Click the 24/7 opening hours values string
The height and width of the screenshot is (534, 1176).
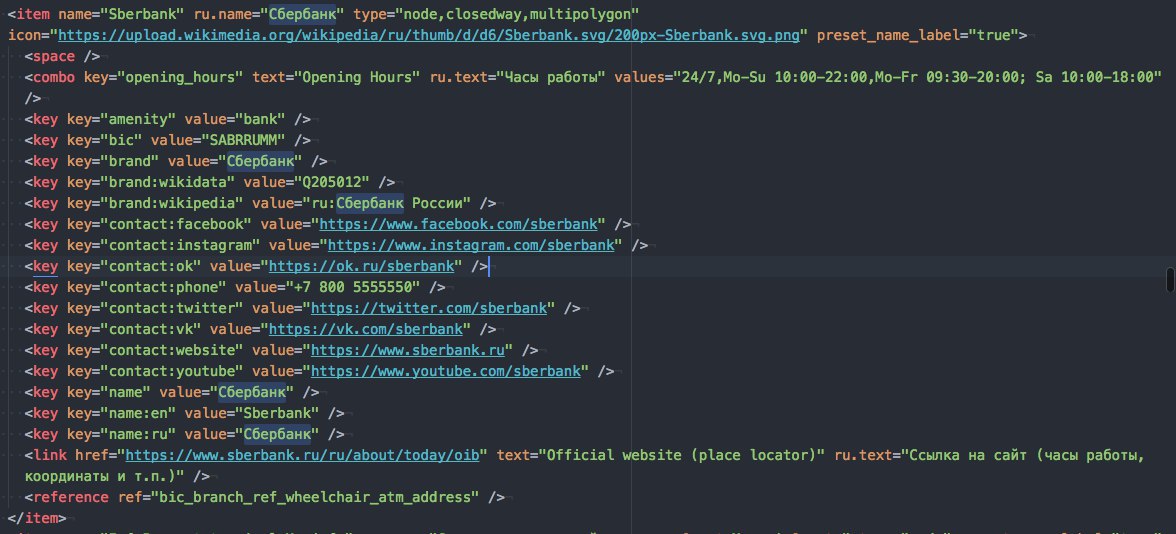pyautogui.click(x=916, y=77)
